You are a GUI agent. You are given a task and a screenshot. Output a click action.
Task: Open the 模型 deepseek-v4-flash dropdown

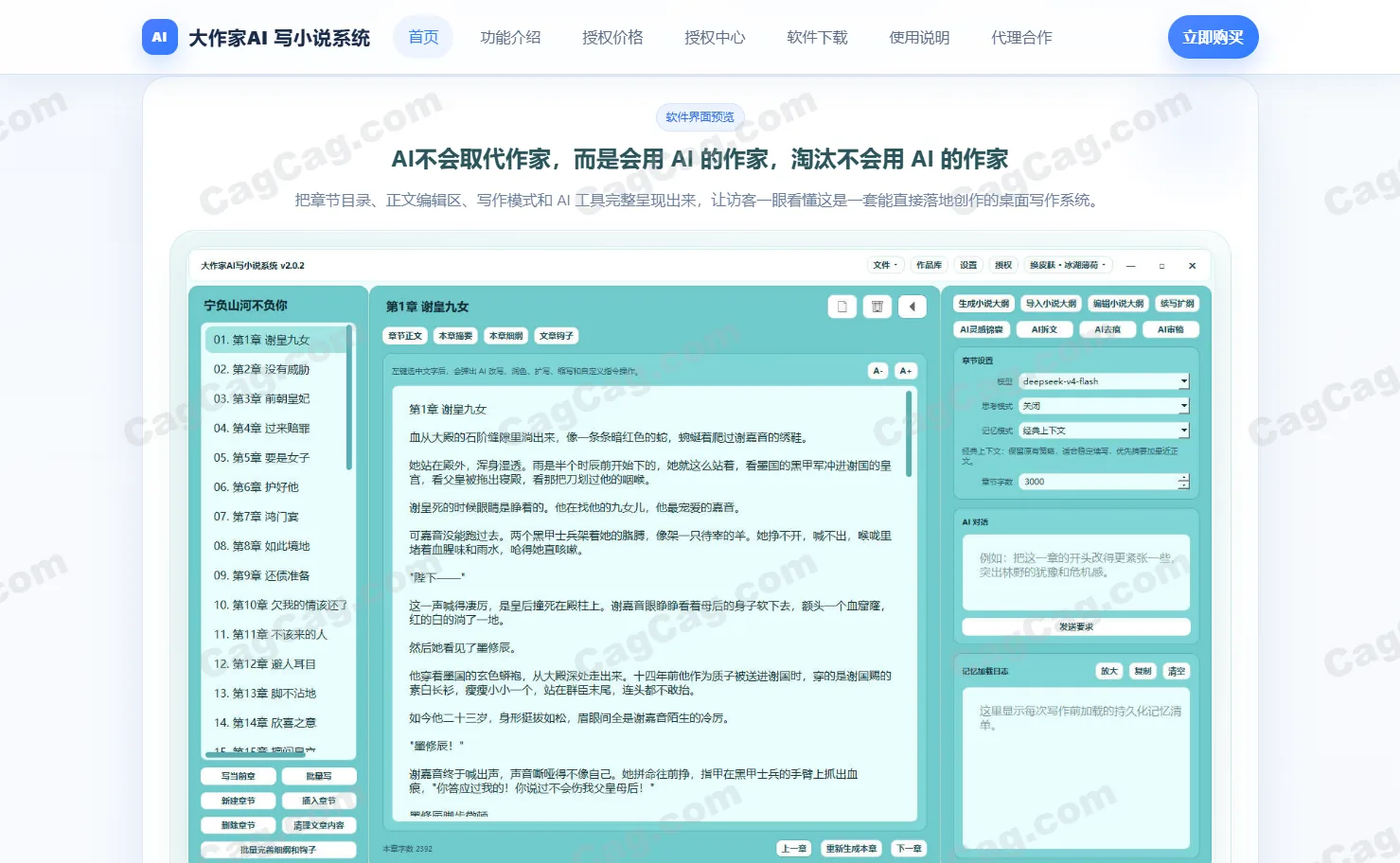1104,381
